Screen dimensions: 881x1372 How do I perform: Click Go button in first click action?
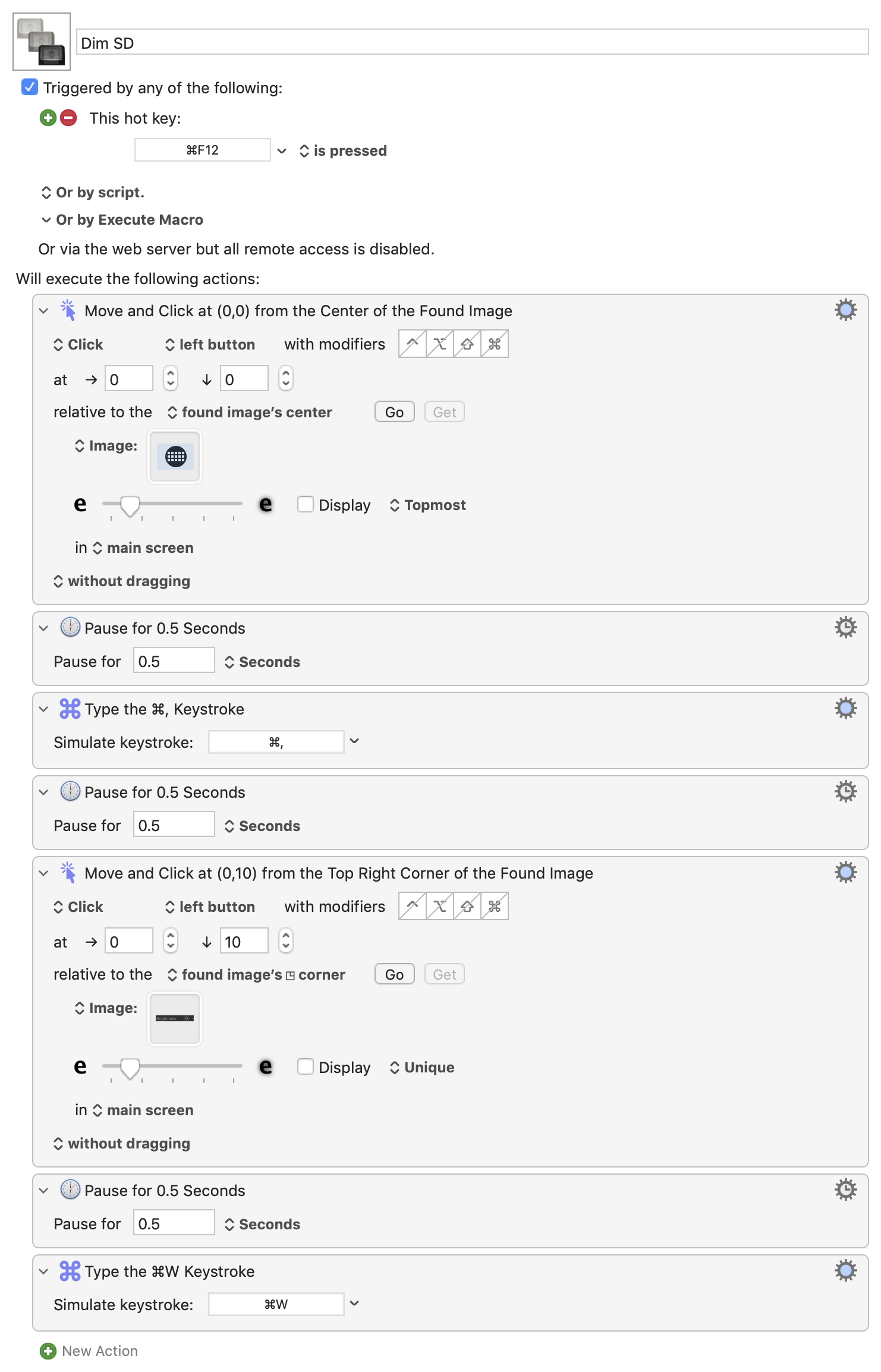point(395,412)
